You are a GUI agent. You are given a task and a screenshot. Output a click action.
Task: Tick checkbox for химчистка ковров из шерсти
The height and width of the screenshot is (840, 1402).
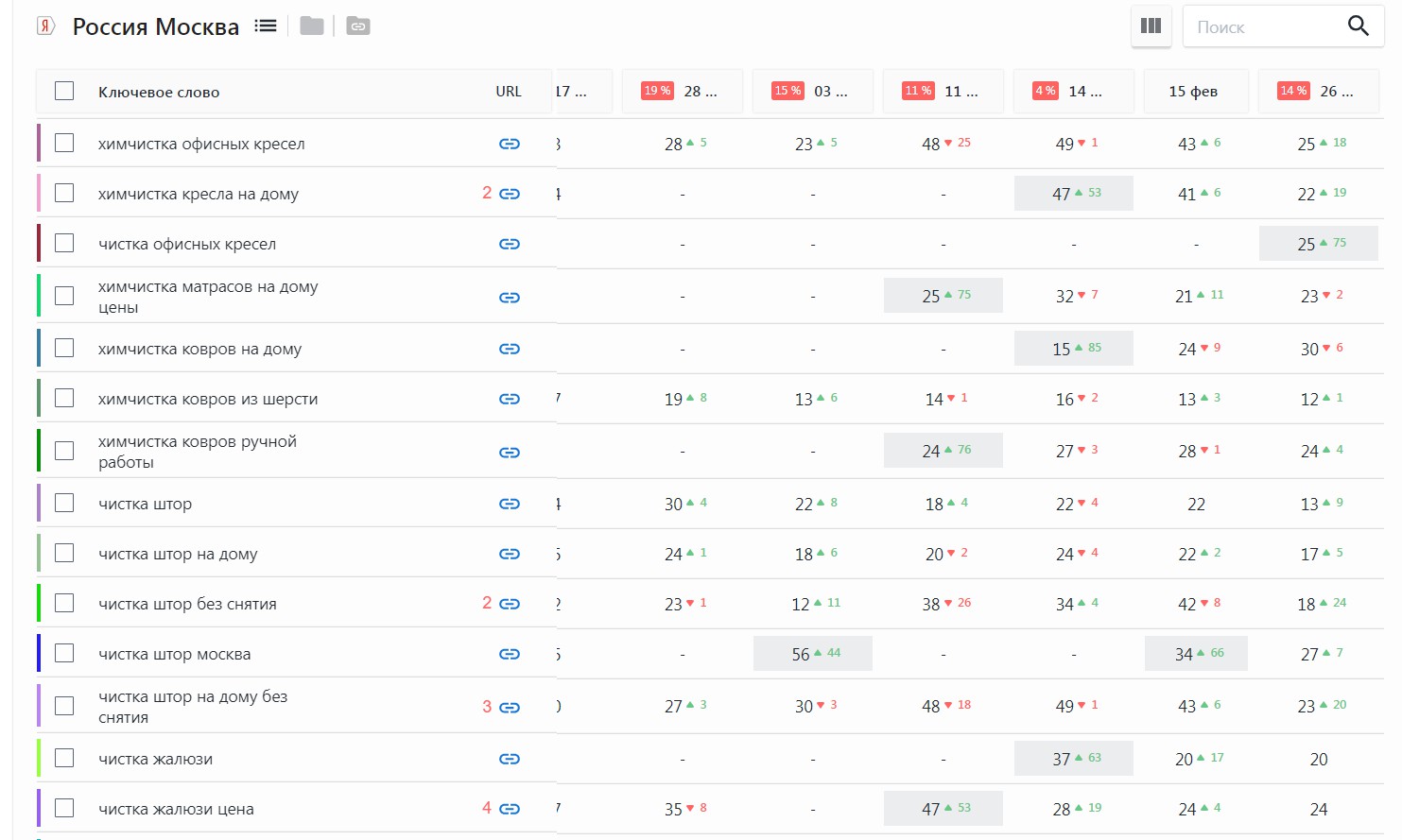(64, 398)
